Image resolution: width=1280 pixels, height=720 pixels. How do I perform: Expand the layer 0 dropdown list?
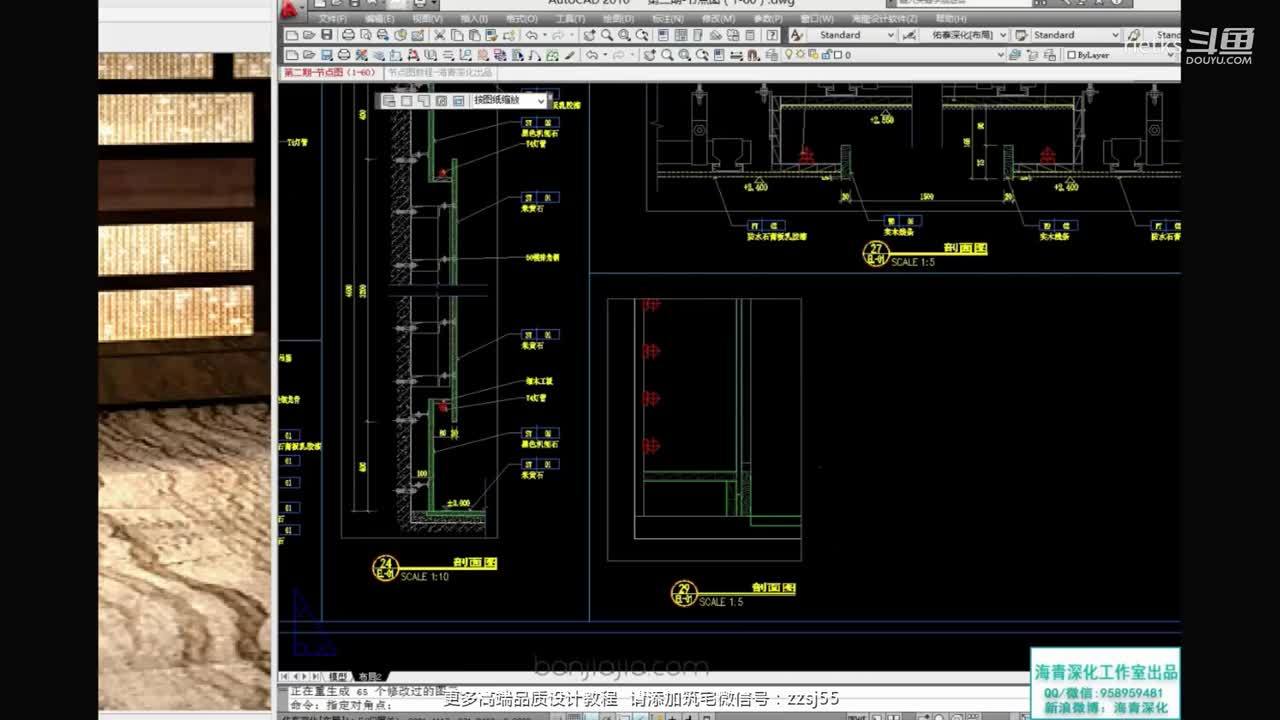[x=999, y=55]
